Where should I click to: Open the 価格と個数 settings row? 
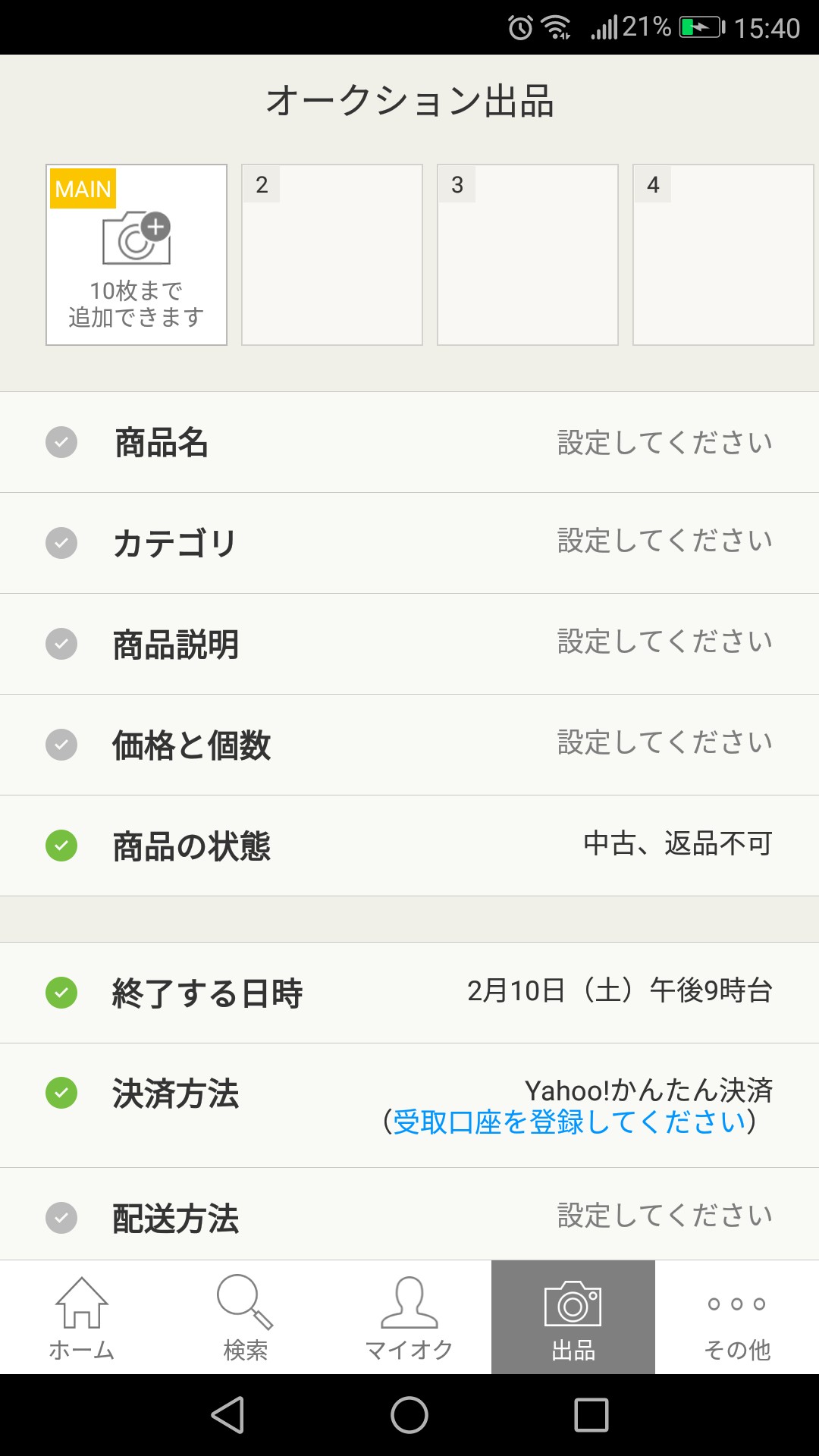pyautogui.click(x=409, y=745)
